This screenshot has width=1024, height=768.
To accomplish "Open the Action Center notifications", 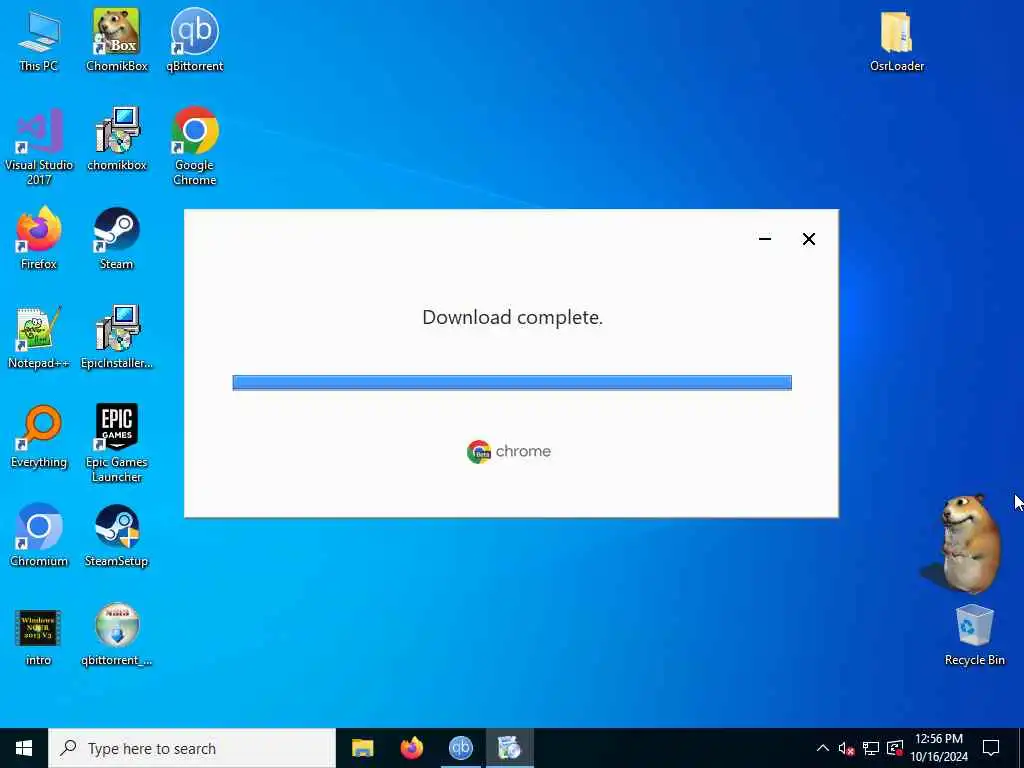I will pyautogui.click(x=991, y=748).
